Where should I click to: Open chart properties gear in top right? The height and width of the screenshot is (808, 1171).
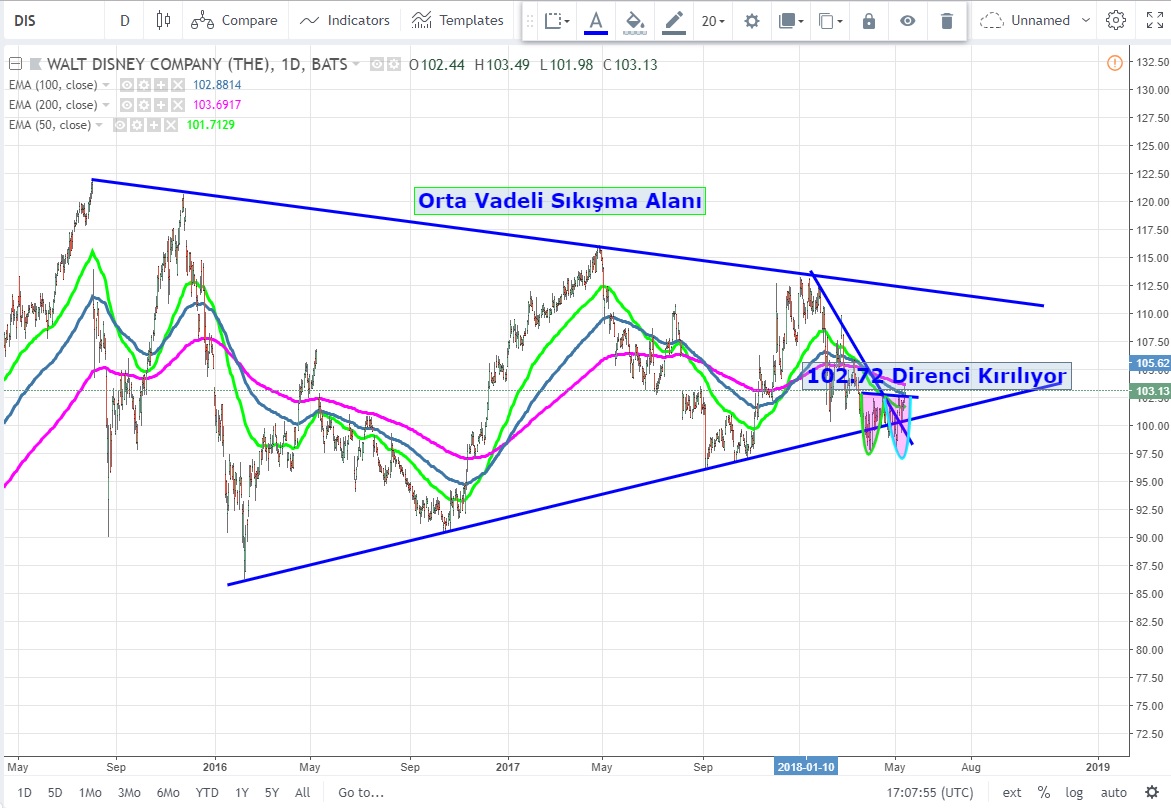[1116, 20]
